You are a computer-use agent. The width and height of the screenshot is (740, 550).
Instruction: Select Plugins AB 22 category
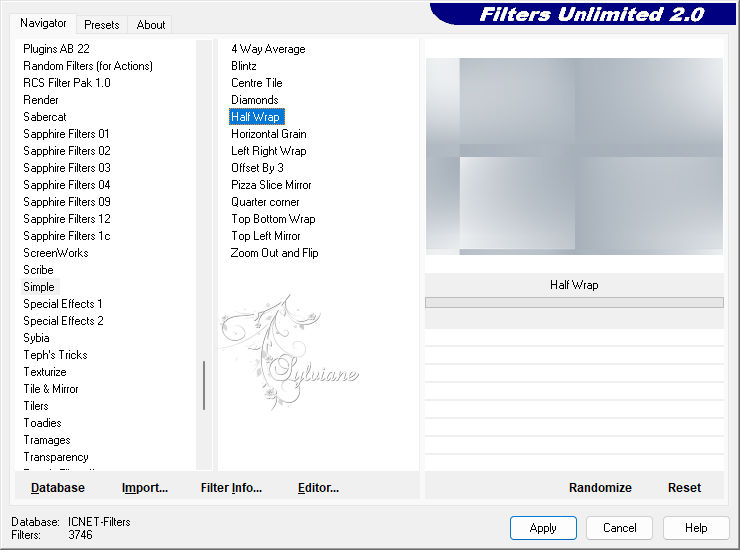click(56, 49)
